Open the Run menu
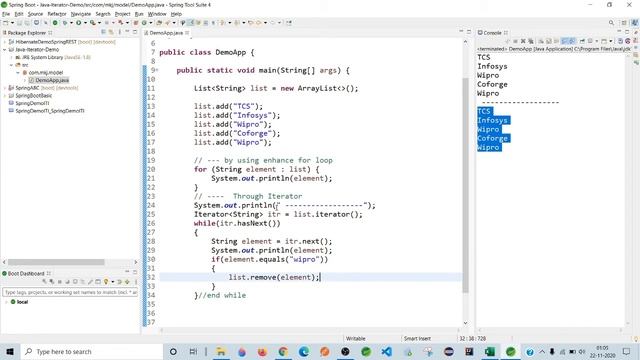This screenshot has height=360, width=640. [139, 14]
